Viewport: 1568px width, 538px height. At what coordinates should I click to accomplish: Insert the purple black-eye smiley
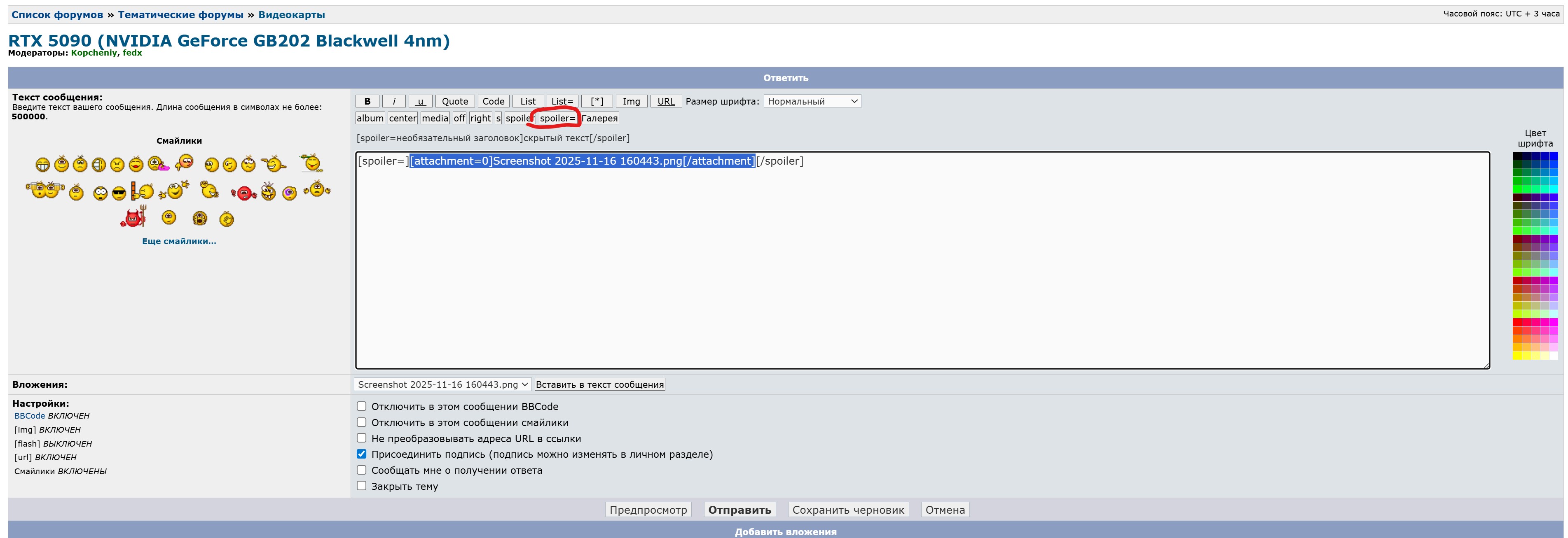pyautogui.click(x=290, y=193)
